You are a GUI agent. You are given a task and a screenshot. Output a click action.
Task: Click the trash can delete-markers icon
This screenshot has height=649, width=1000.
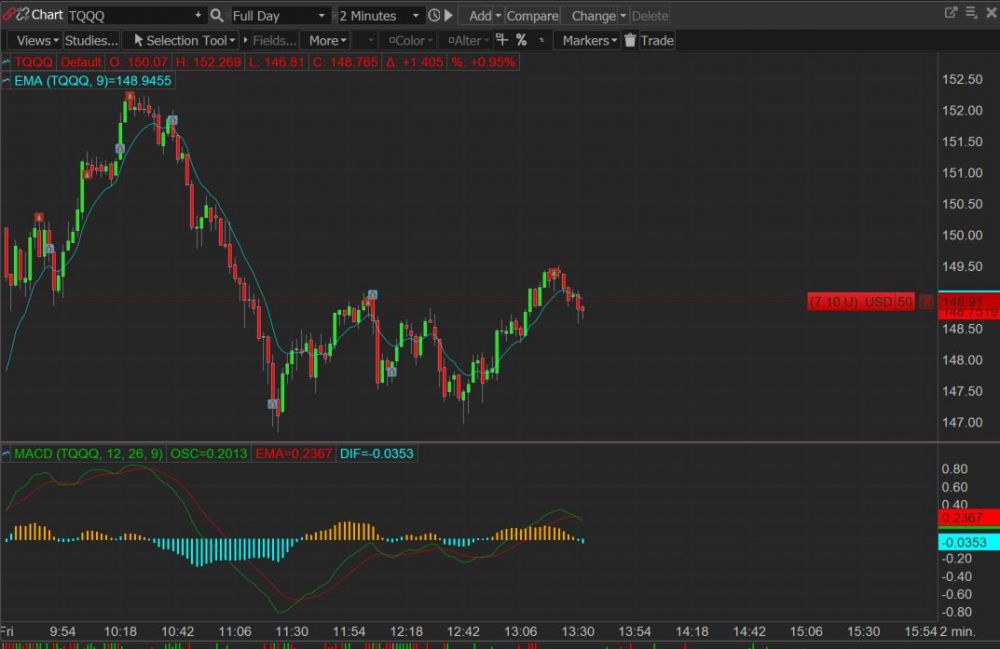(630, 40)
